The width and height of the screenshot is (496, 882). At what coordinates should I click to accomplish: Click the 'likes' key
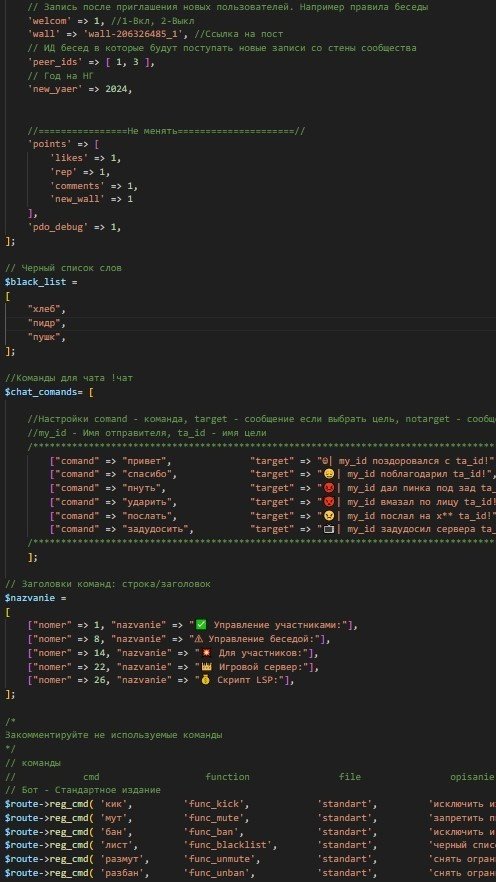tap(69, 159)
